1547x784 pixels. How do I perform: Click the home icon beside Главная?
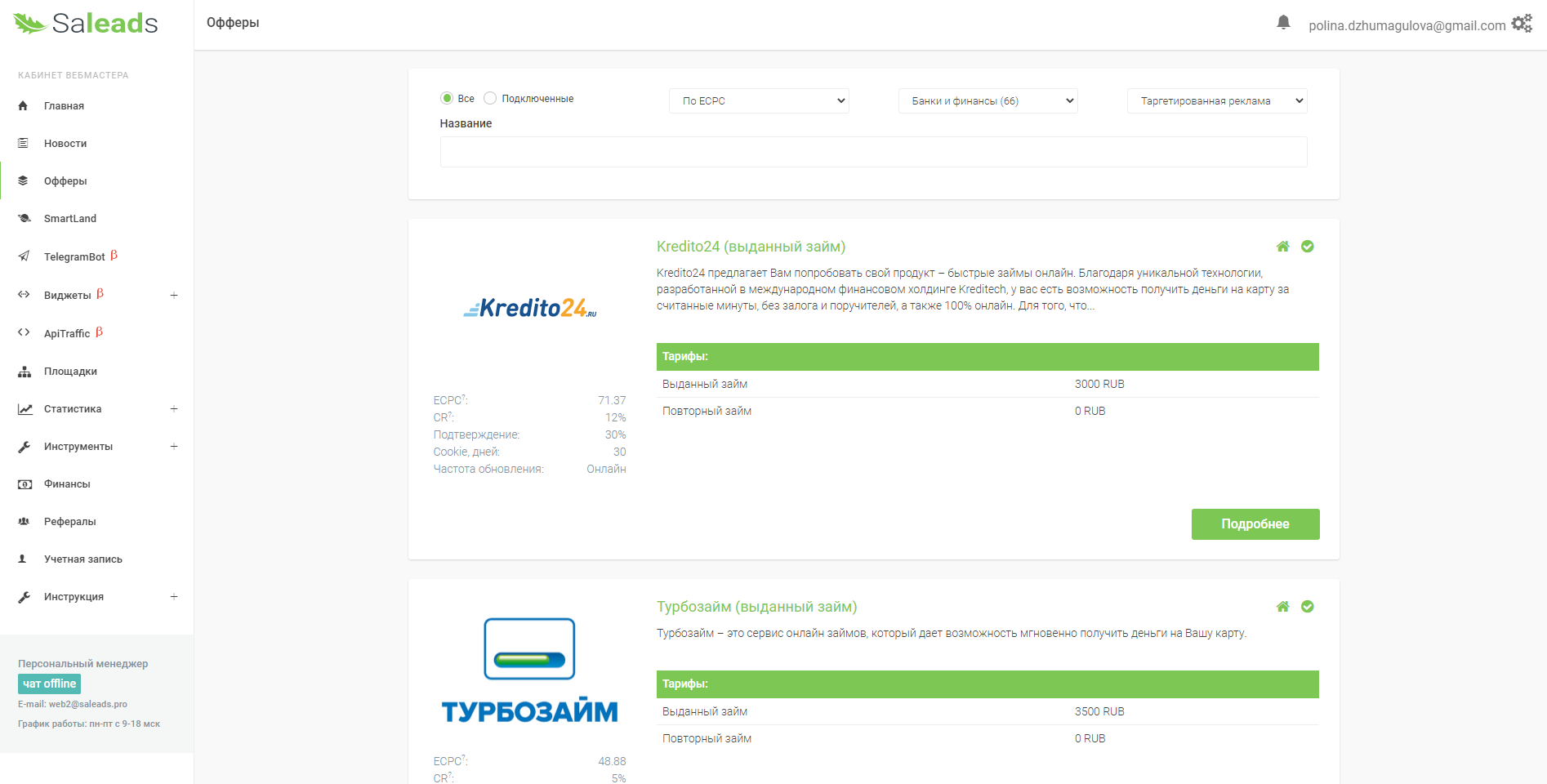(24, 105)
